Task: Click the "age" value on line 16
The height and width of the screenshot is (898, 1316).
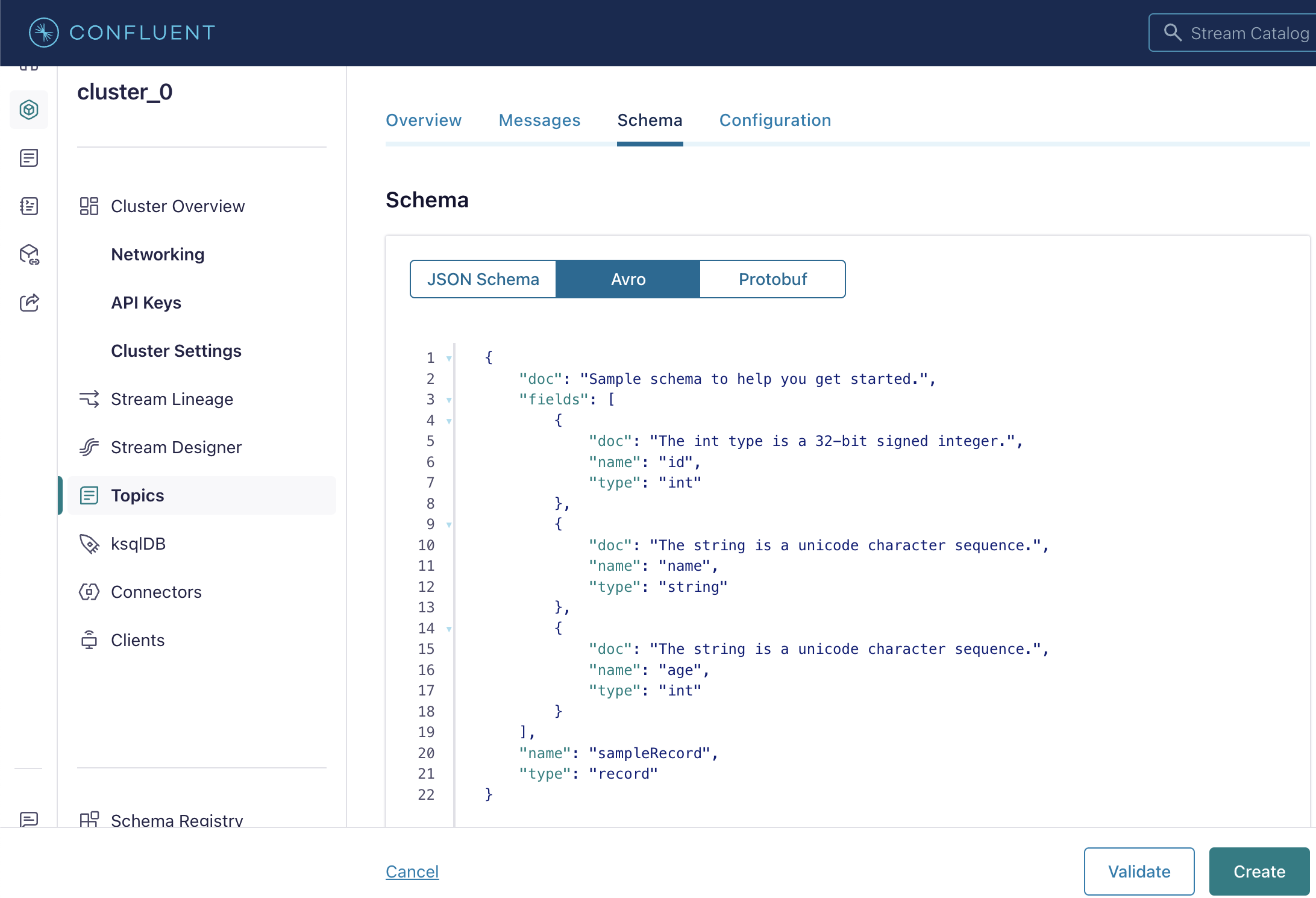Action: click(680, 670)
